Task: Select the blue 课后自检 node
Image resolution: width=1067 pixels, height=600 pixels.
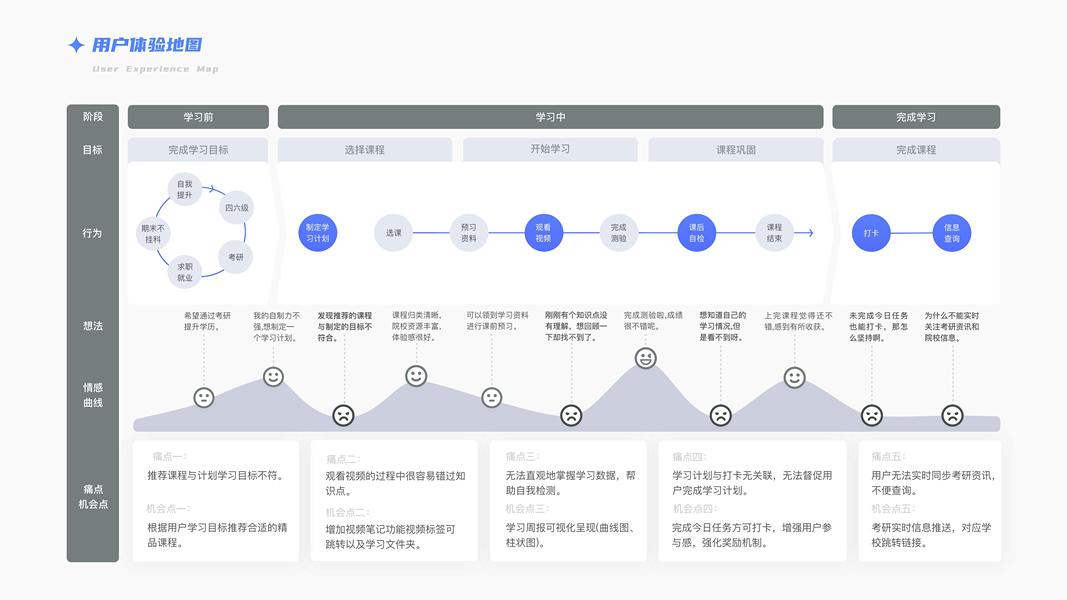Action: (x=697, y=233)
